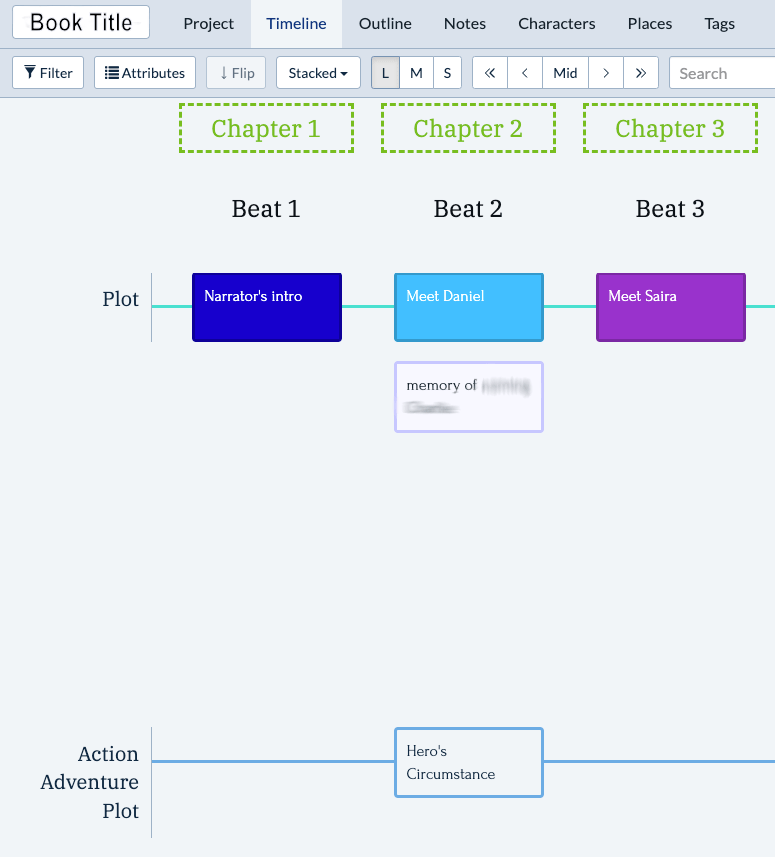This screenshot has height=857, width=775.
Task: Jump to timeline beginning with double-left arrows
Action: point(489,73)
